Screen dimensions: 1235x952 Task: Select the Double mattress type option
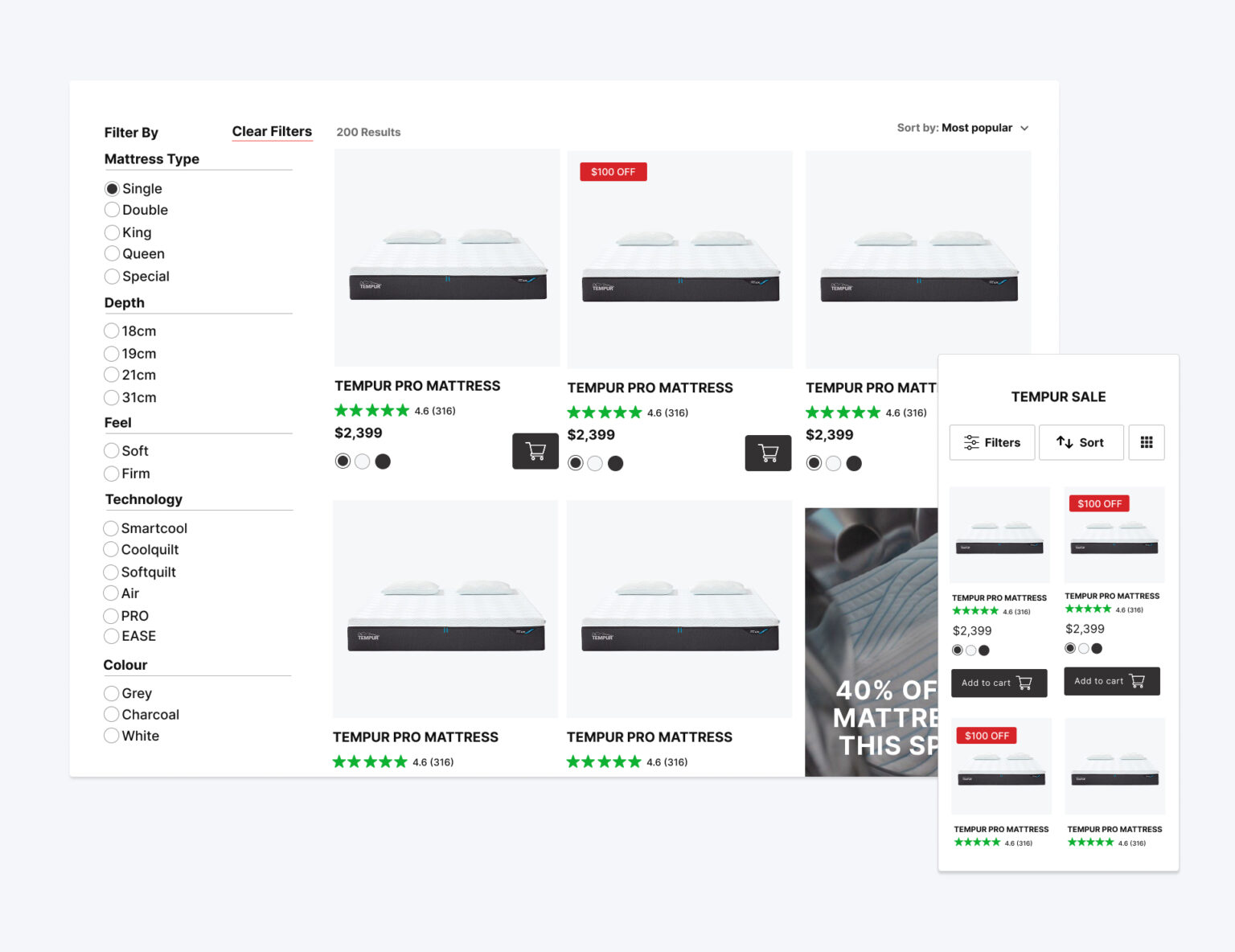[x=113, y=210]
